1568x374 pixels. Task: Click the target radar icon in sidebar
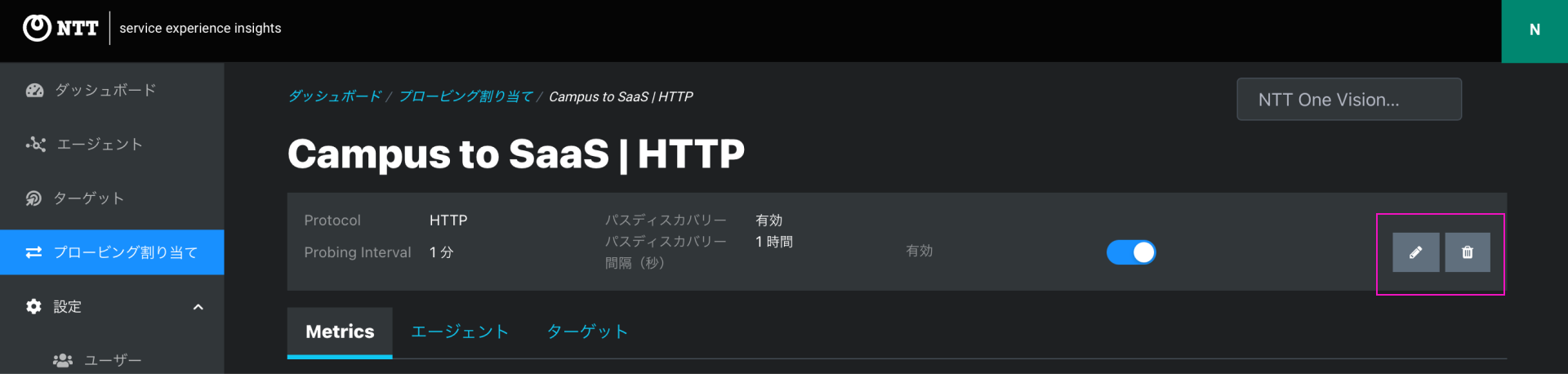tap(33, 198)
